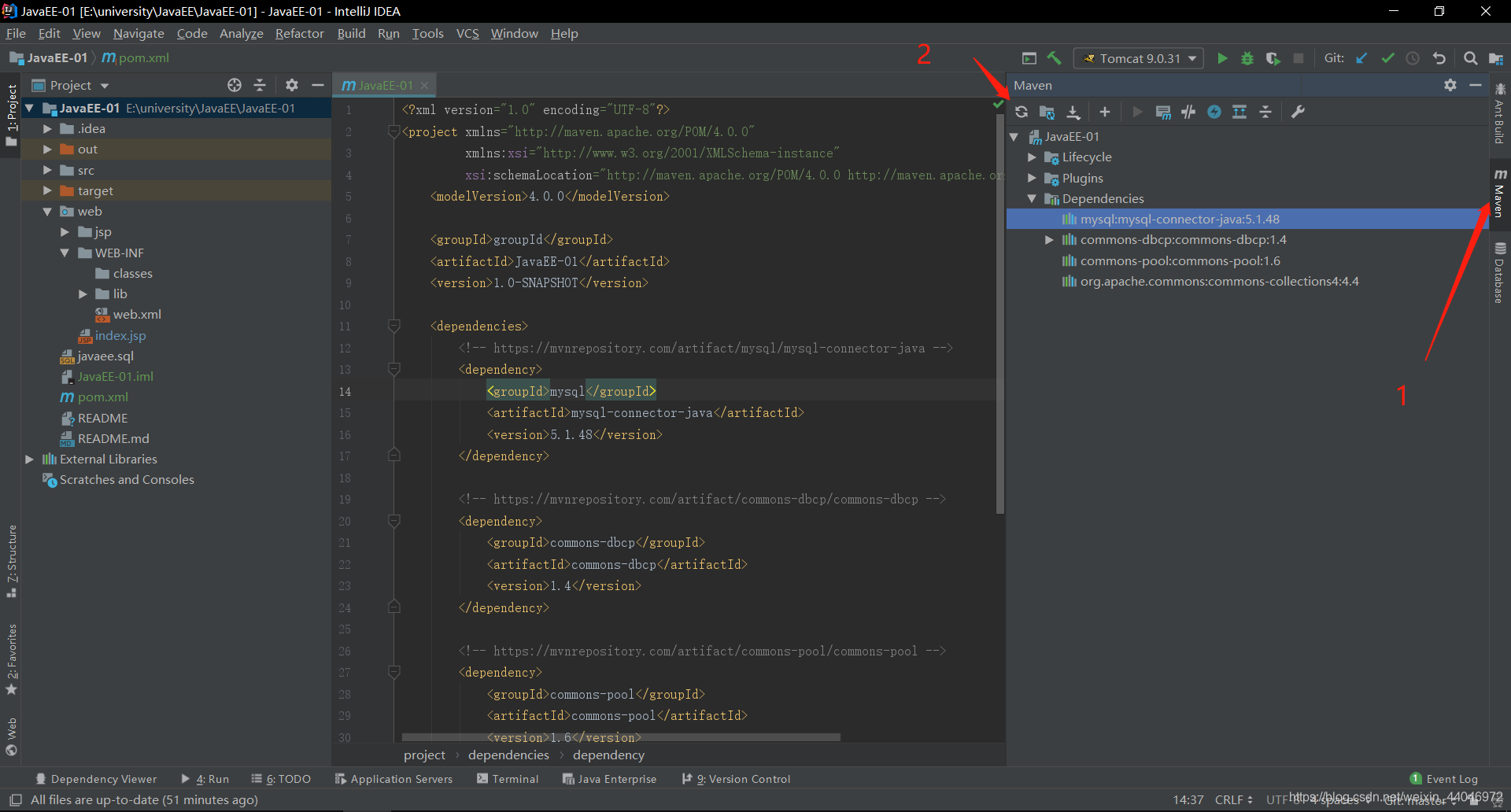Download sources and documentation in Maven

click(1073, 112)
